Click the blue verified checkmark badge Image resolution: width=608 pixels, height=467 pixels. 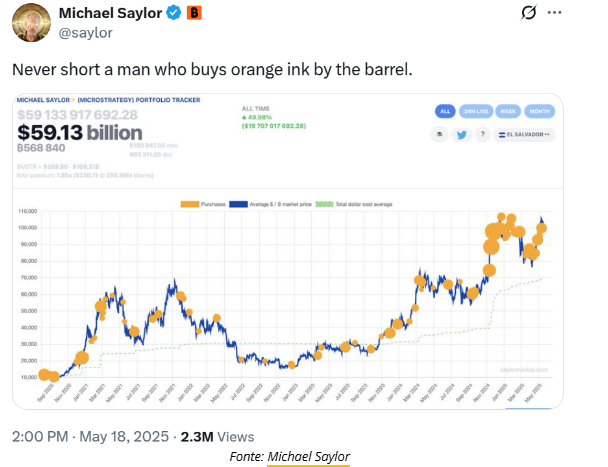[x=174, y=13]
